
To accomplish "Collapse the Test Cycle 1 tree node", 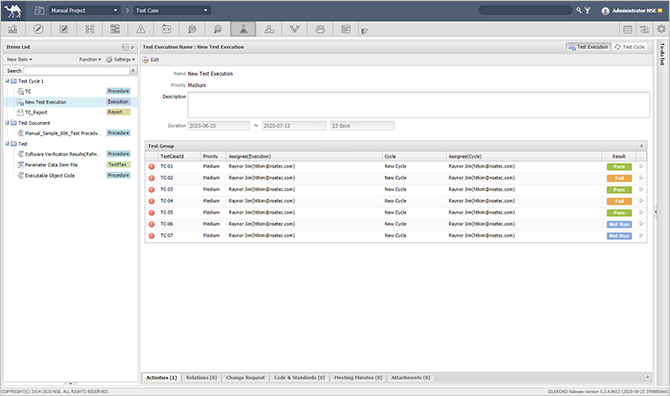I will point(7,81).
